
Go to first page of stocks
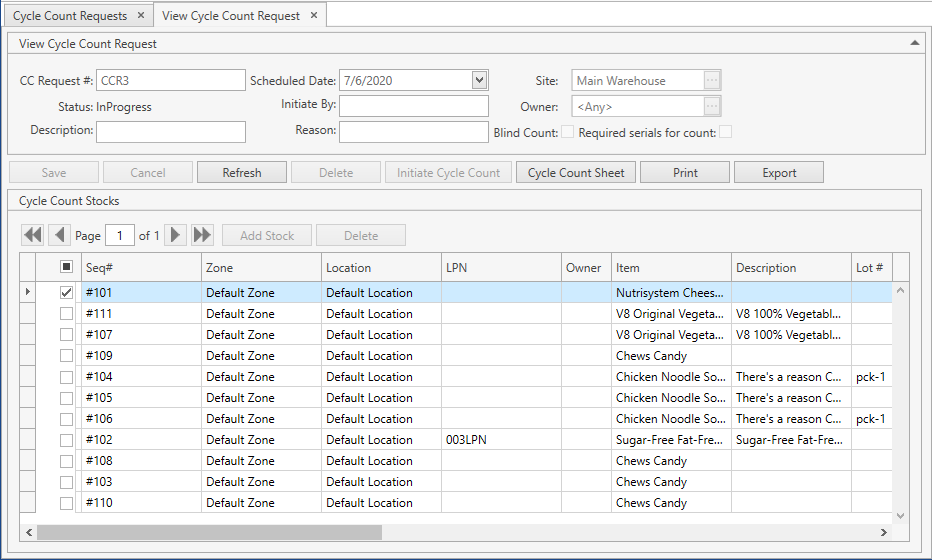[33, 235]
